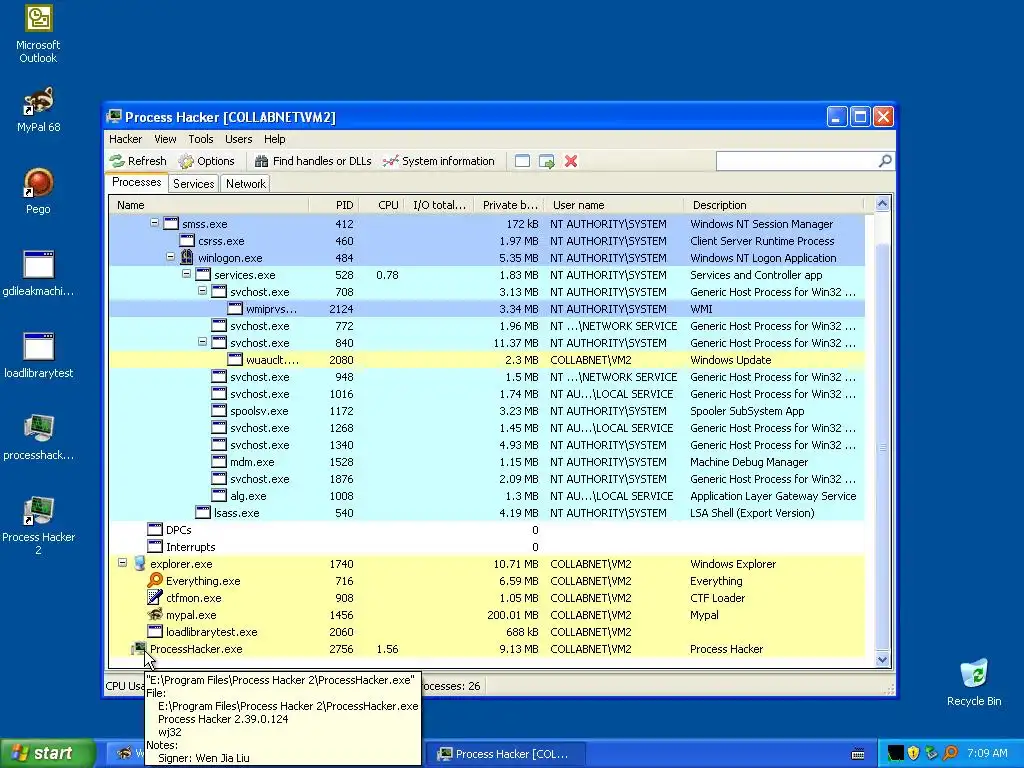1024x768 pixels.
Task: Collapse the smss.exe tree node
Action: (x=155, y=223)
